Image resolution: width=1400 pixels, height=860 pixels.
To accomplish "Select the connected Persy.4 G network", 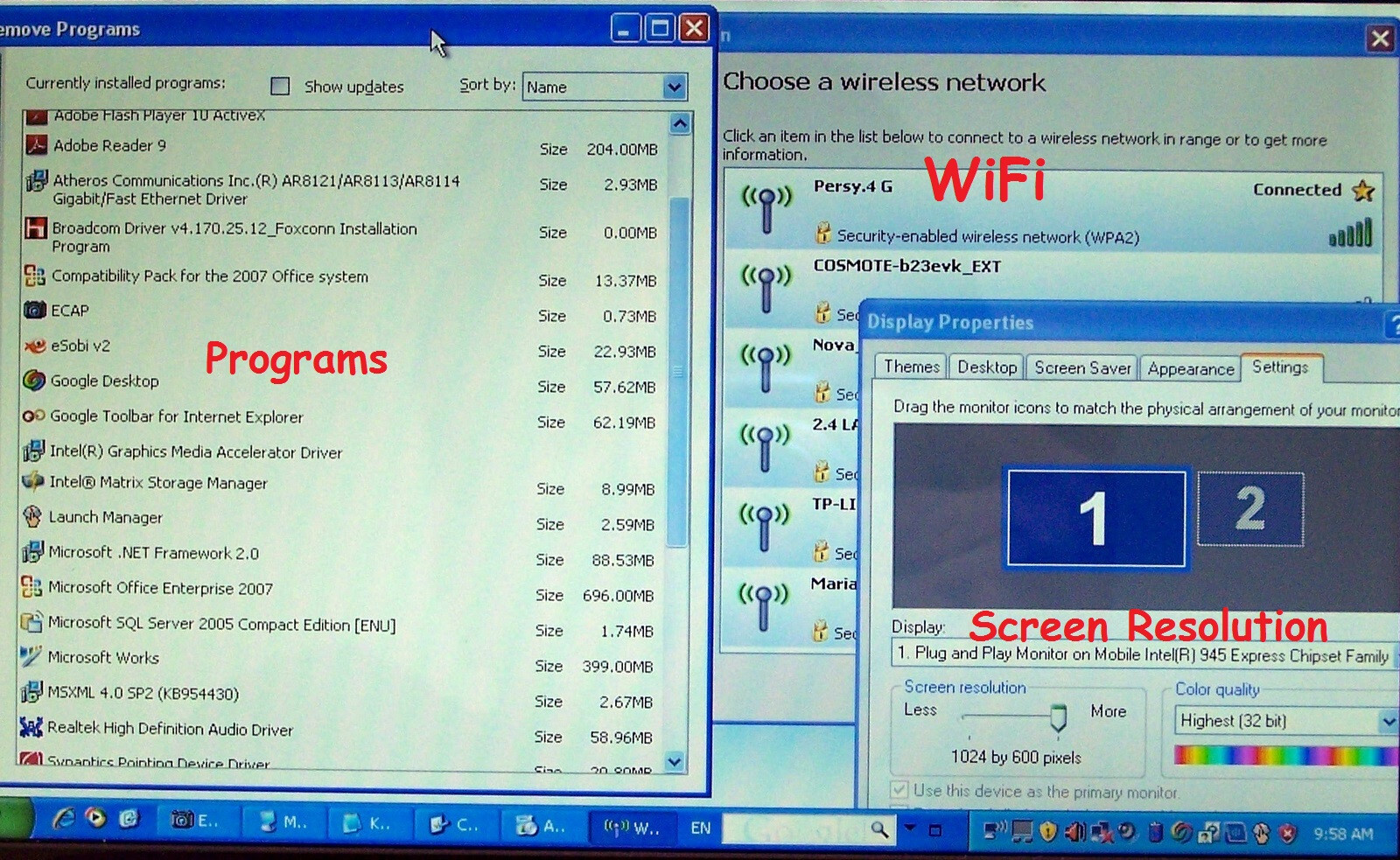I will click(x=1053, y=211).
